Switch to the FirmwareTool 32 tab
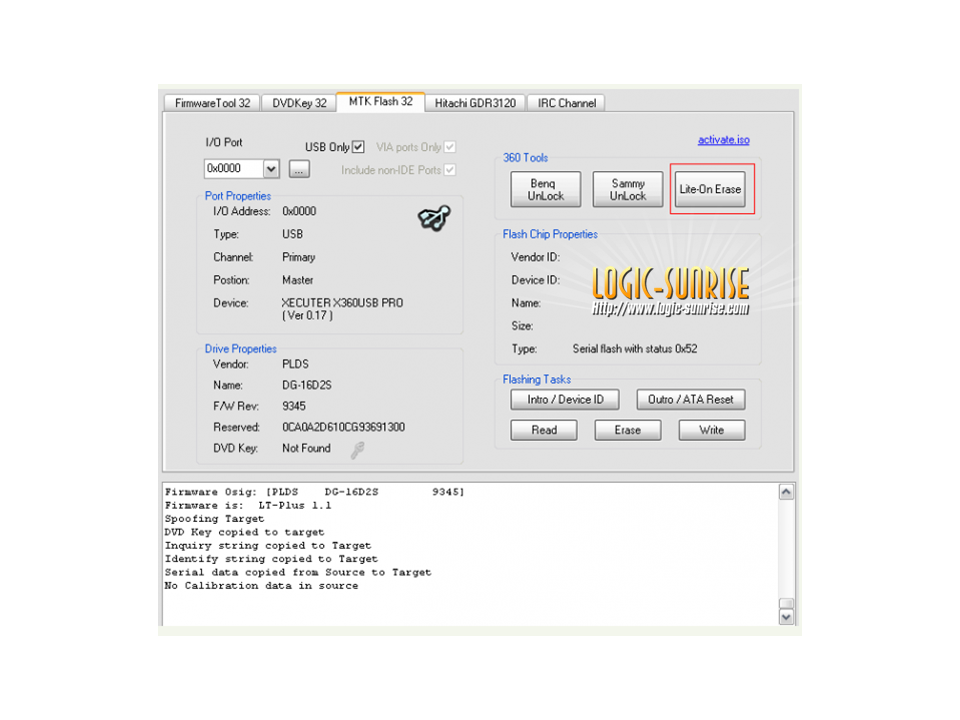 pyautogui.click(x=212, y=103)
